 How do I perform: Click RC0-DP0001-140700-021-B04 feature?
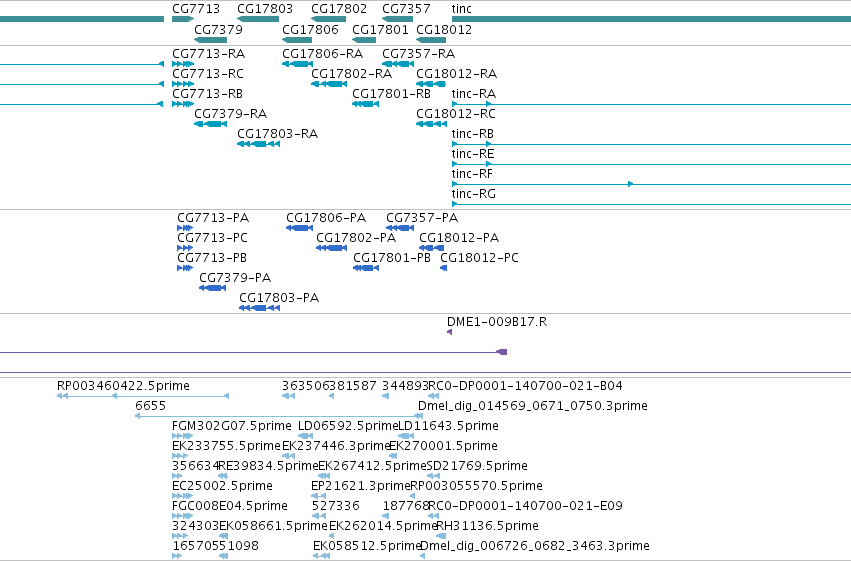[x=433, y=396]
